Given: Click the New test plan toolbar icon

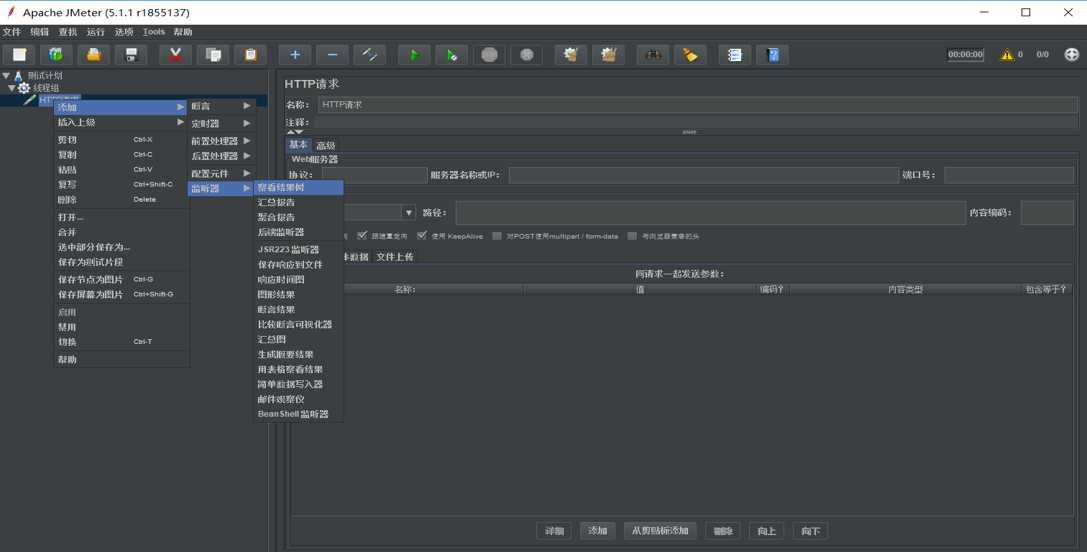Looking at the screenshot, I should click(19, 55).
